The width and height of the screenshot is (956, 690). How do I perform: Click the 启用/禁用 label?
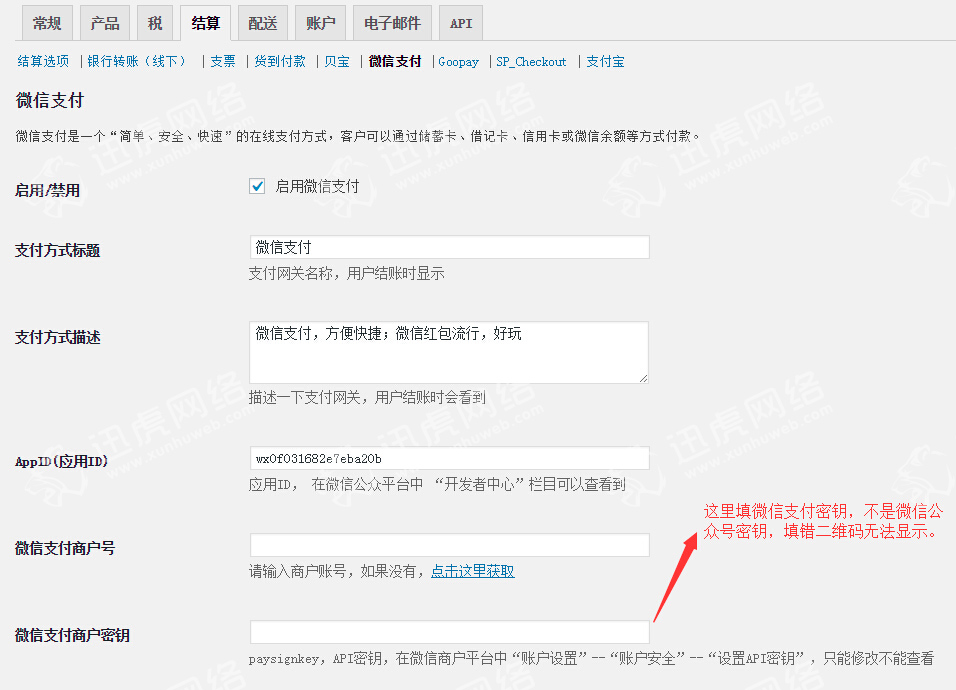48,190
